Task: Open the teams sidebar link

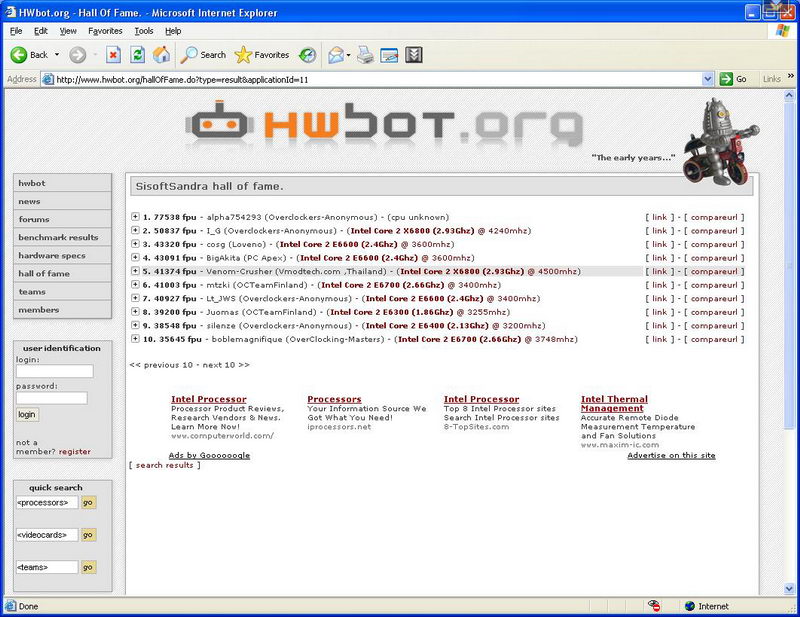Action: coord(62,291)
